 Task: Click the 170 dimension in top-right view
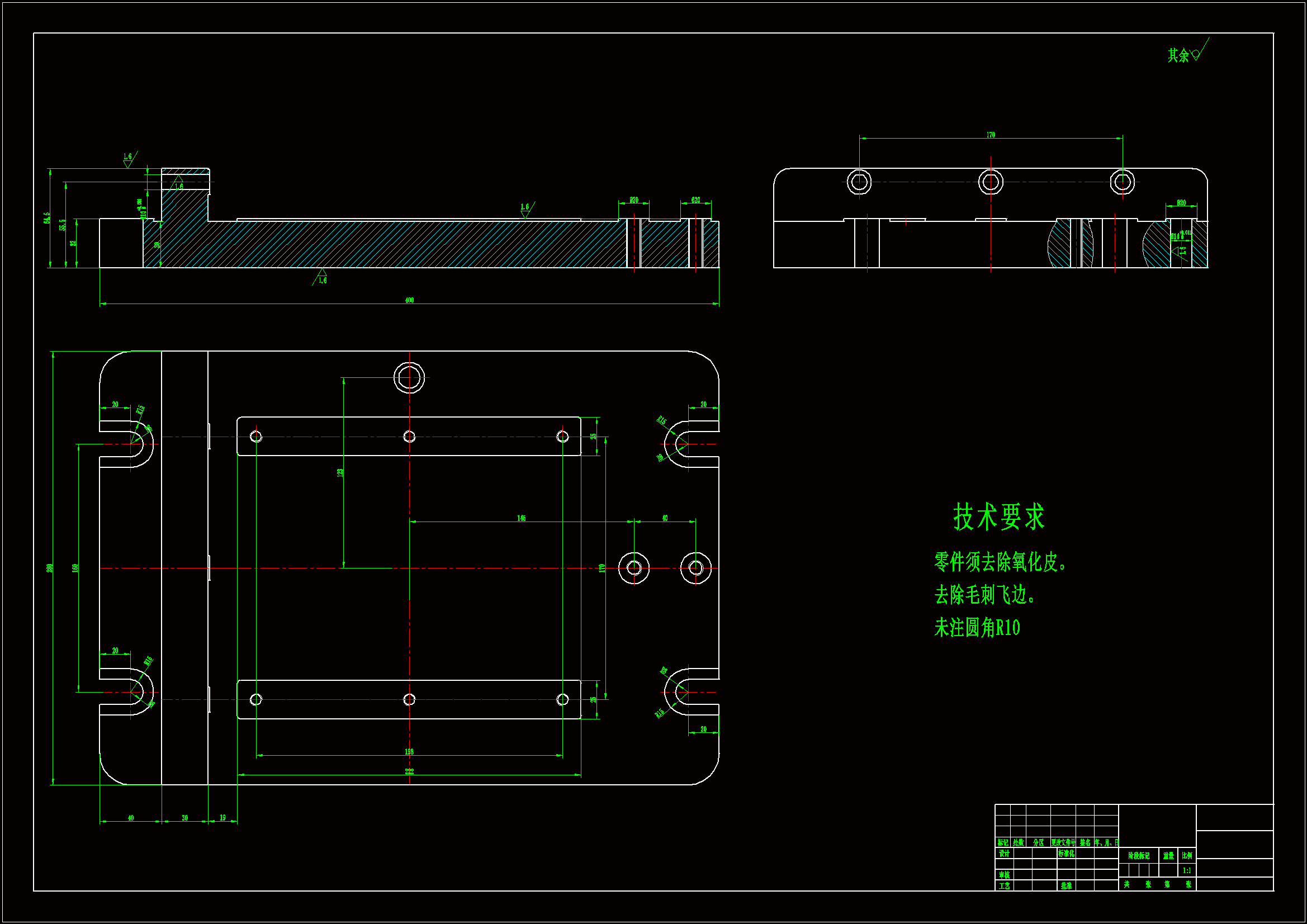[991, 135]
